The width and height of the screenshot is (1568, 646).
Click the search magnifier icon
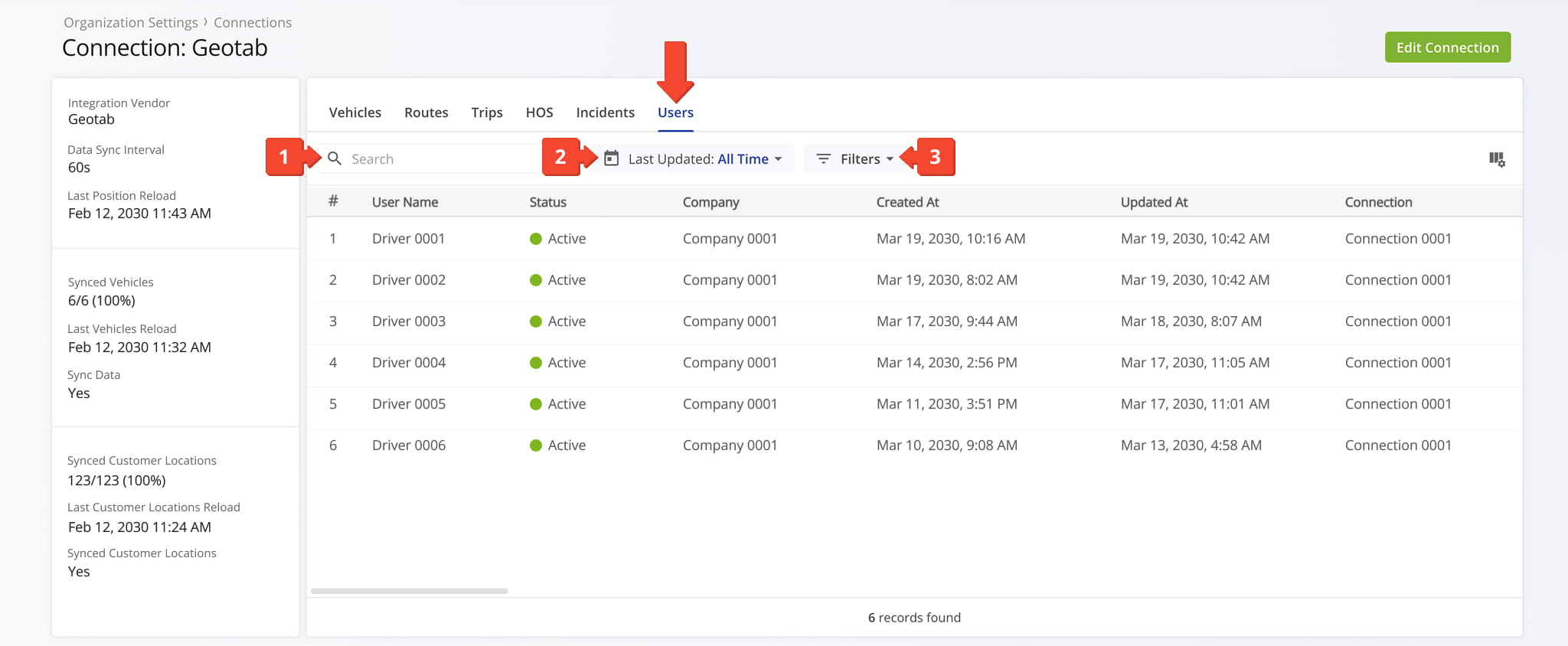335,158
